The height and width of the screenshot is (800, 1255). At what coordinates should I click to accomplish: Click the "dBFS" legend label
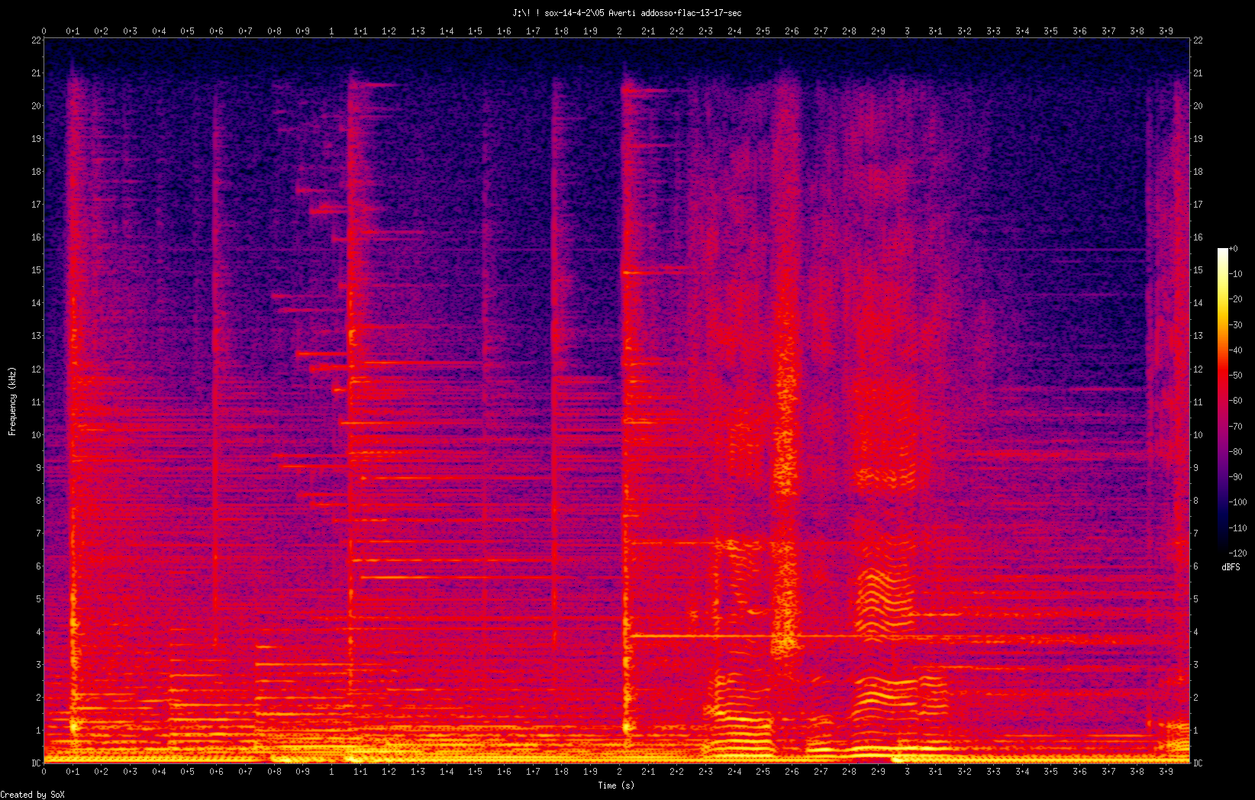(x=1231, y=567)
